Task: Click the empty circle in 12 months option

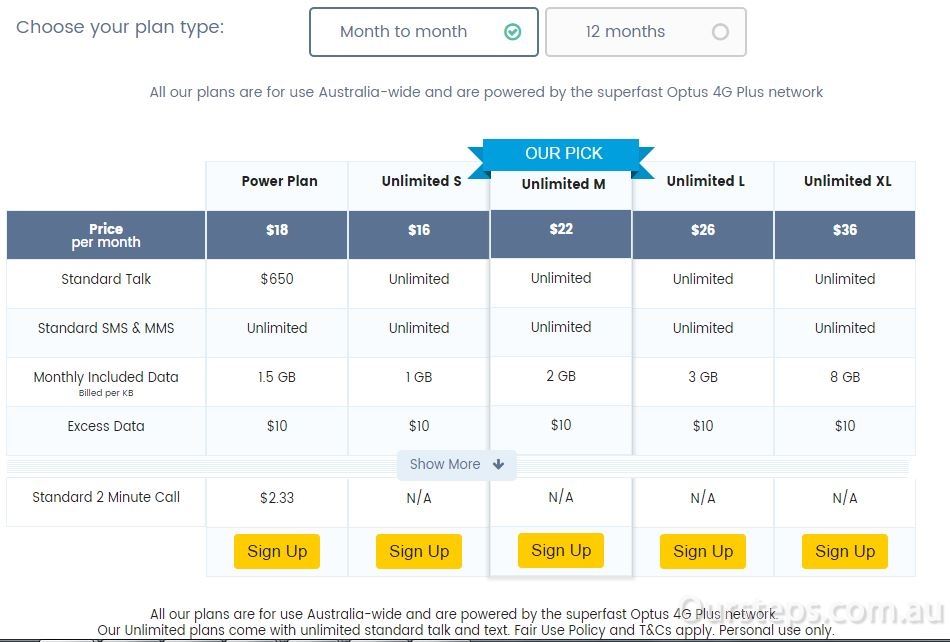Action: point(720,31)
